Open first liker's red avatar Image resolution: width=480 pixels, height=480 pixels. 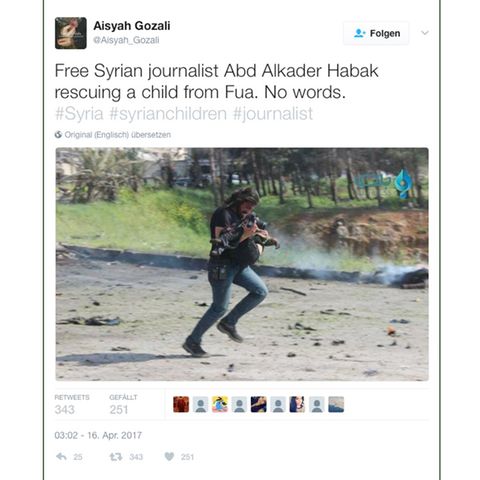(181, 404)
